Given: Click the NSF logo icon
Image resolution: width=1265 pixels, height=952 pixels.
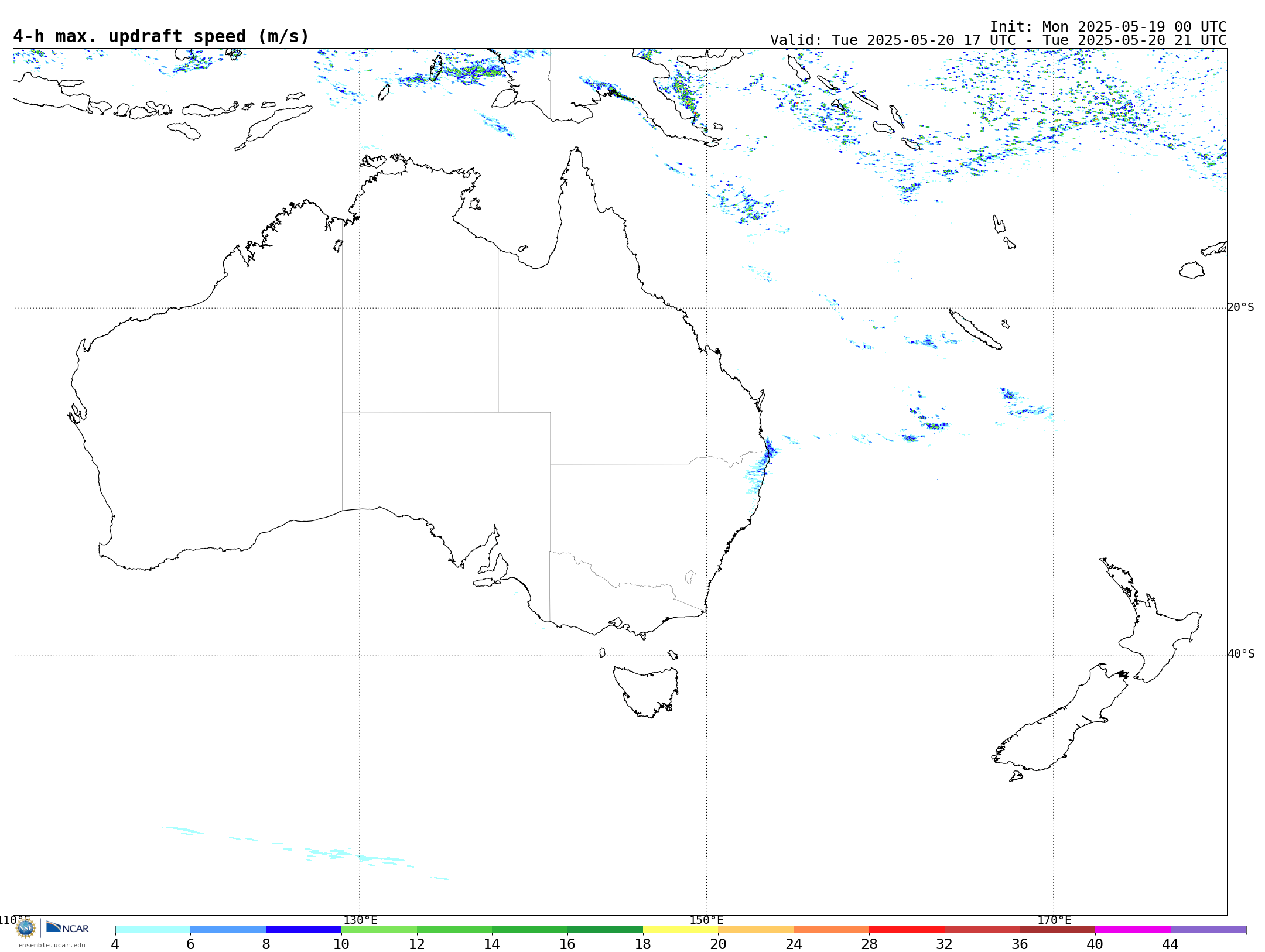Looking at the screenshot, I should tap(26, 928).
